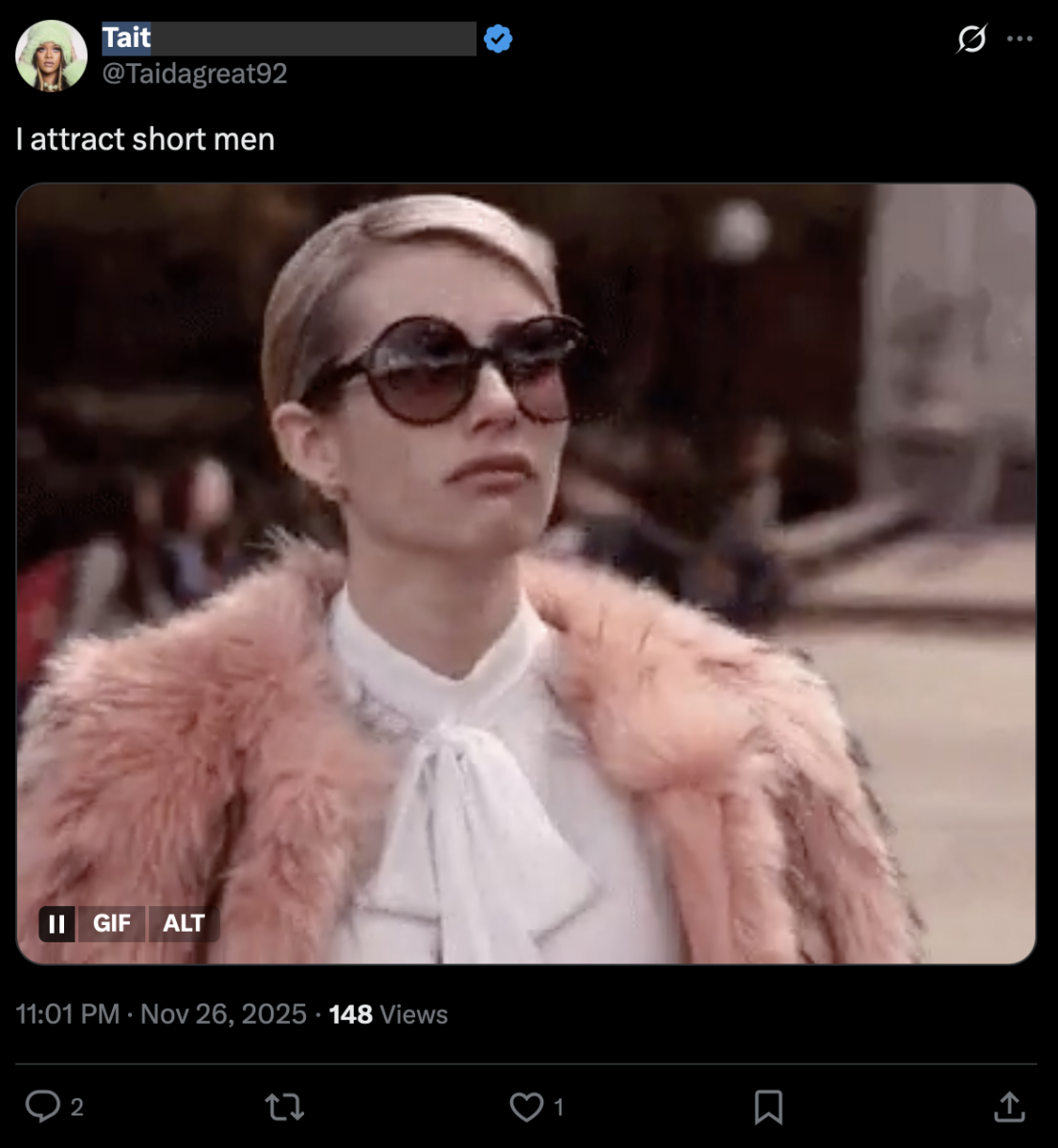Screen dimensions: 1058x1148
Task: Click the display name Tait
Action: click(126, 38)
